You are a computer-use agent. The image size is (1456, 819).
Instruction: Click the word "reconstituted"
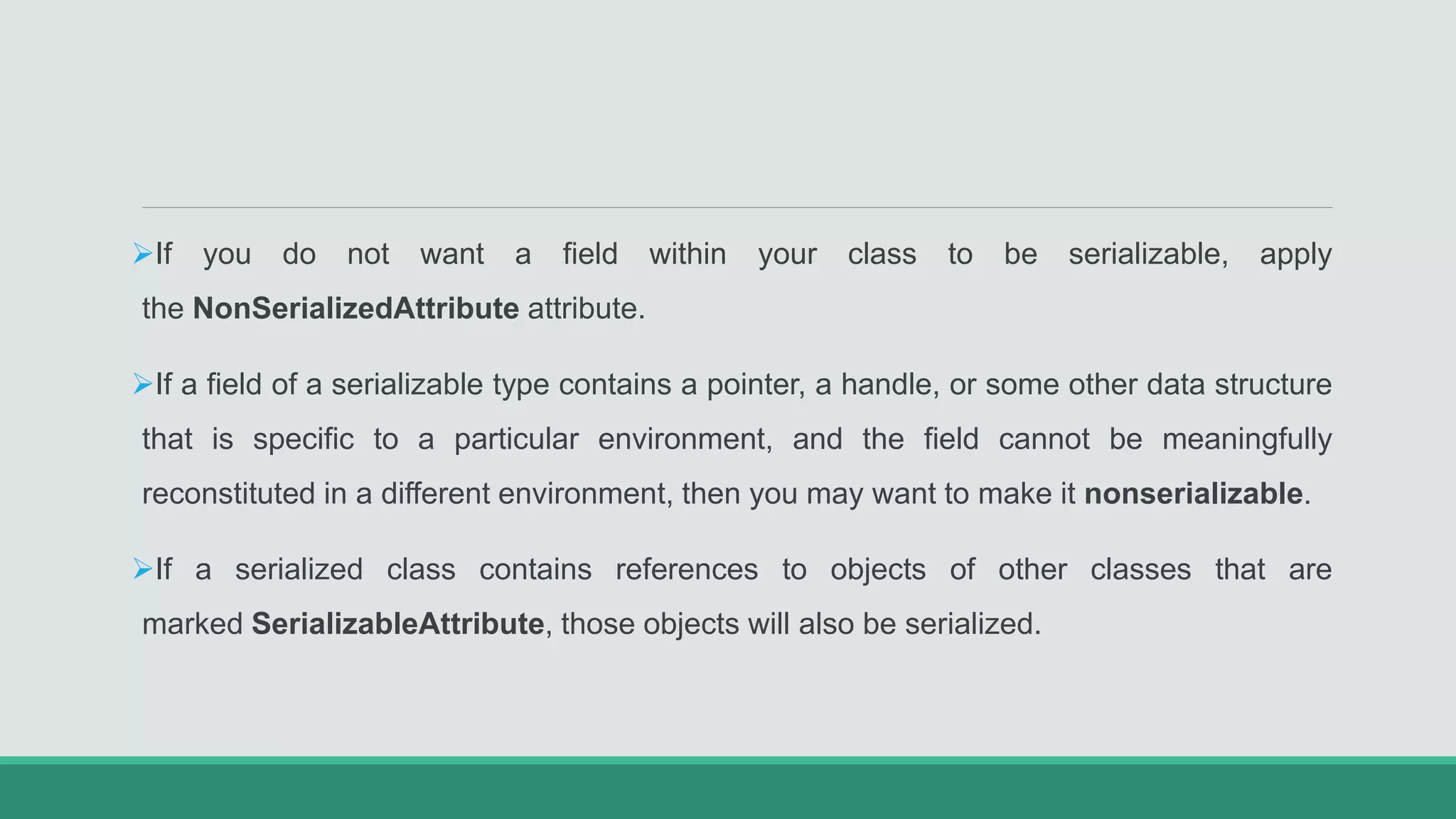tap(228, 493)
